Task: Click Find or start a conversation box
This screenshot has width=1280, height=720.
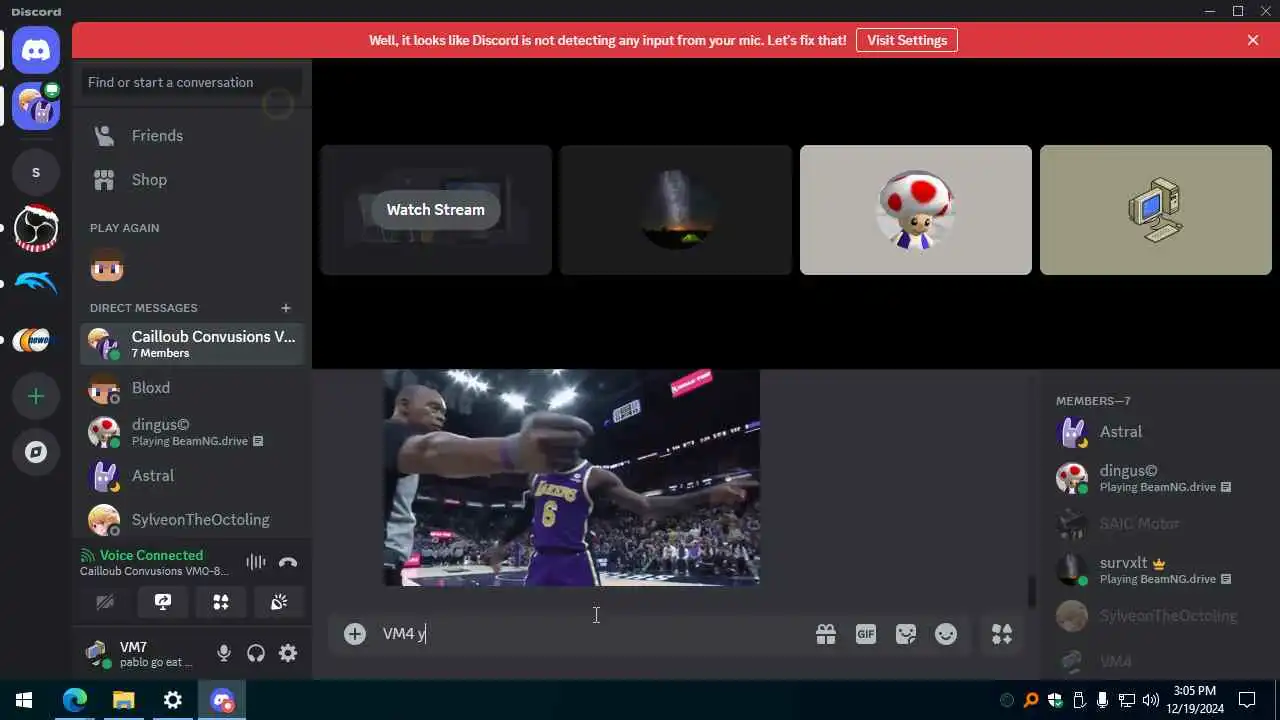Action: pos(192,82)
